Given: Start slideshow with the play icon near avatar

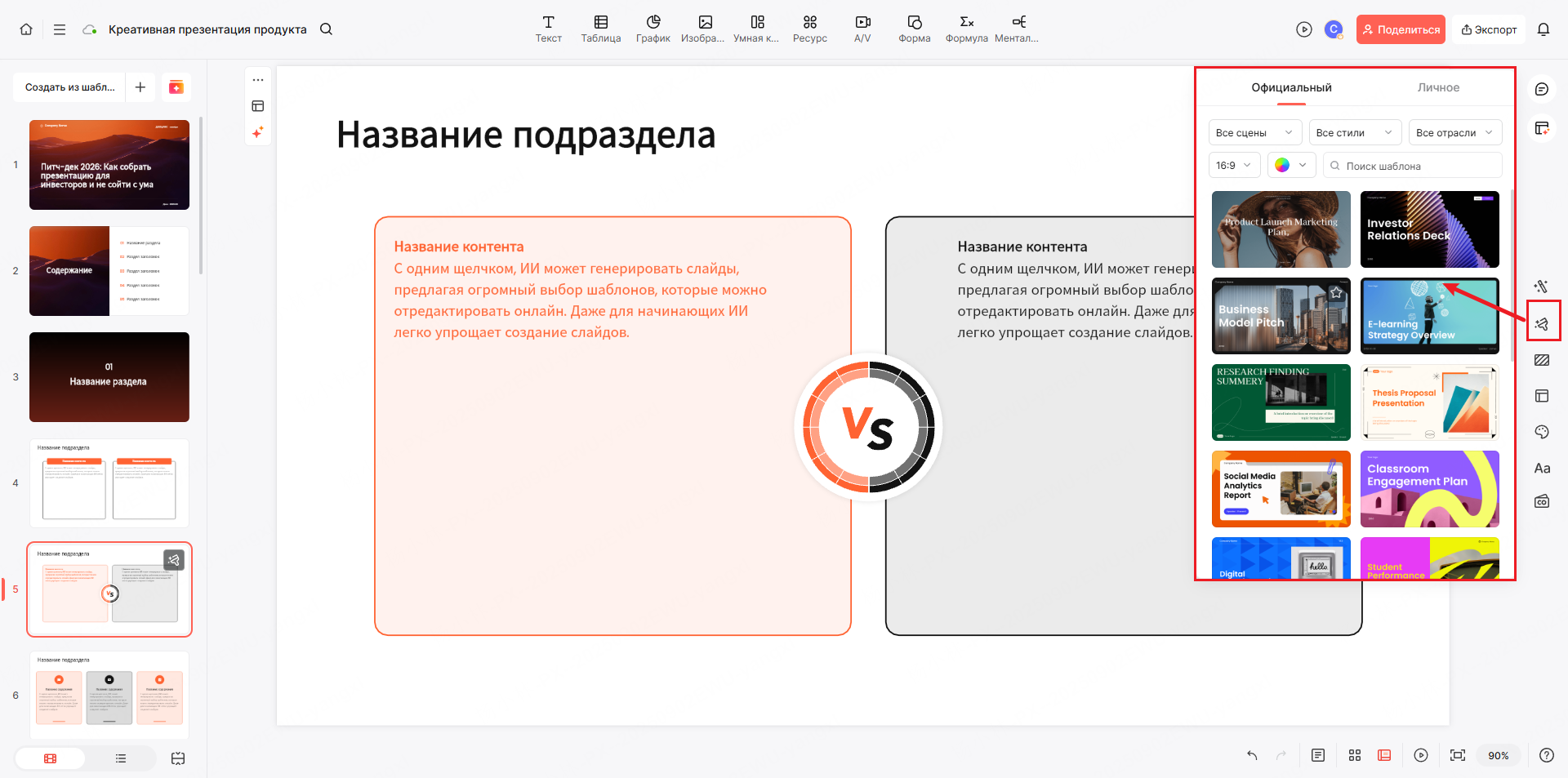Looking at the screenshot, I should click(x=1303, y=29).
